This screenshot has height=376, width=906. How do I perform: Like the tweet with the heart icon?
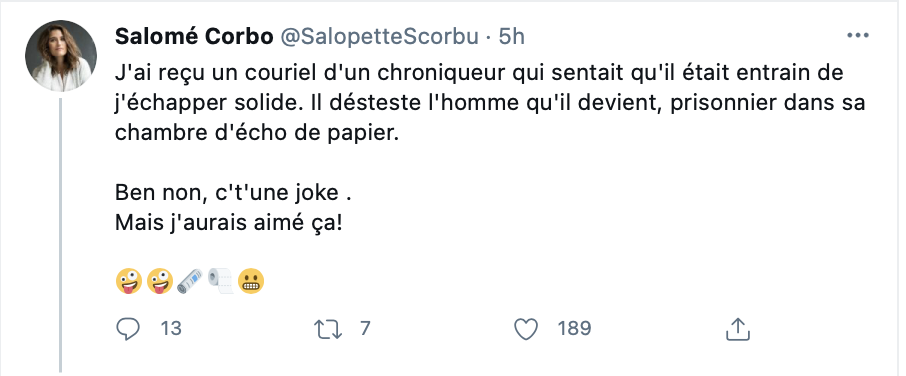[x=526, y=329]
